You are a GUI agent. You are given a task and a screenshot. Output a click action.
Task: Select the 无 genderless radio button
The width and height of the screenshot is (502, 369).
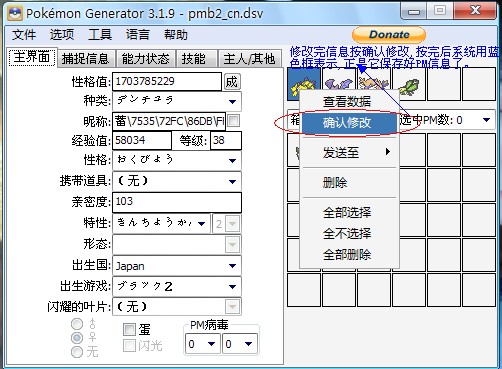(x=77, y=352)
